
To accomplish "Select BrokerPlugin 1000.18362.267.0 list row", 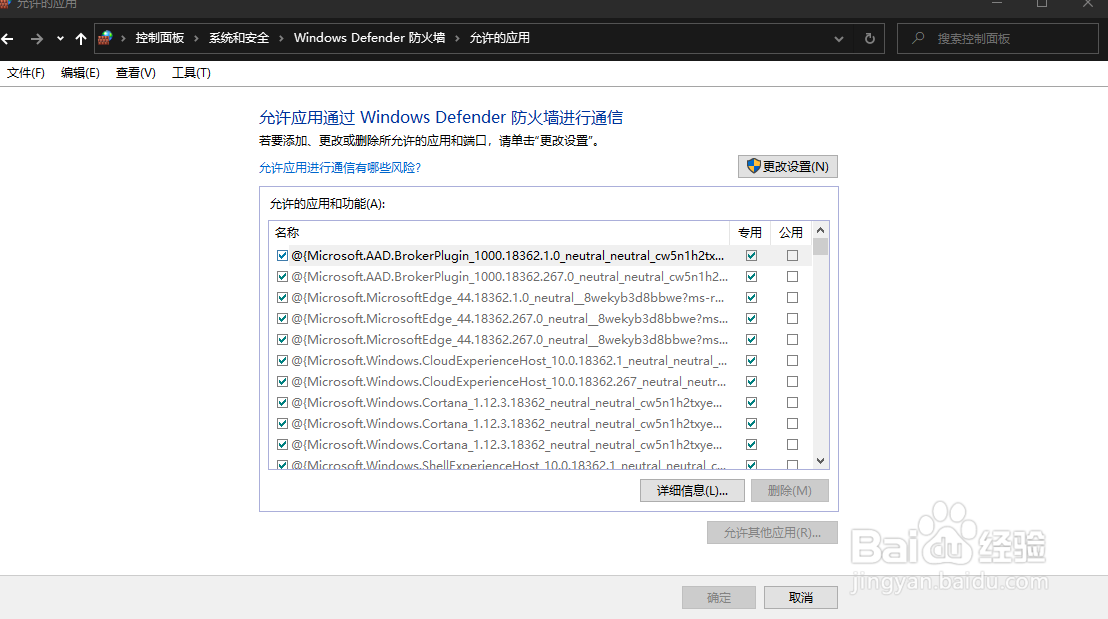I will coord(541,277).
